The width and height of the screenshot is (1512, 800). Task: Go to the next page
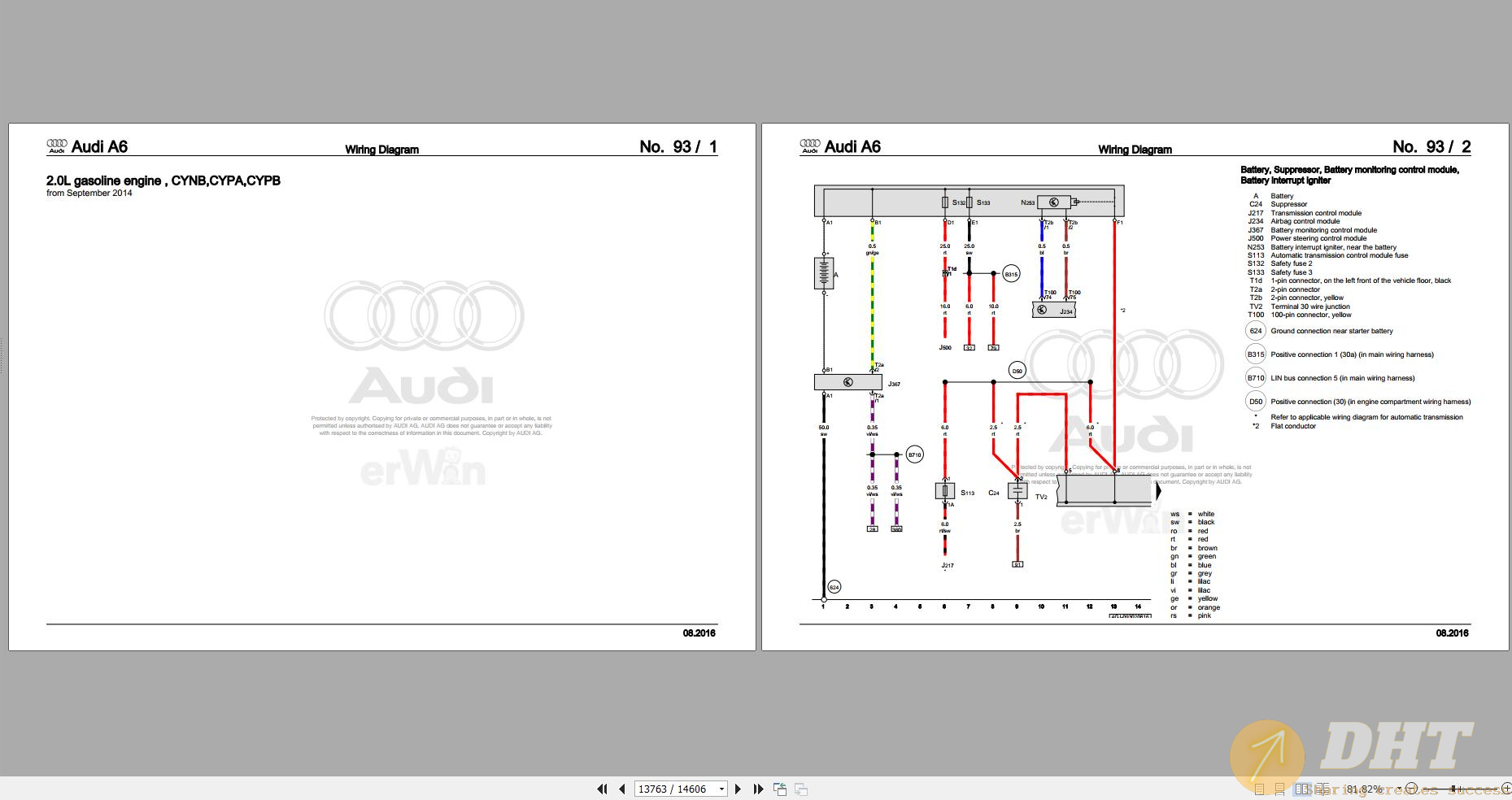[738, 789]
